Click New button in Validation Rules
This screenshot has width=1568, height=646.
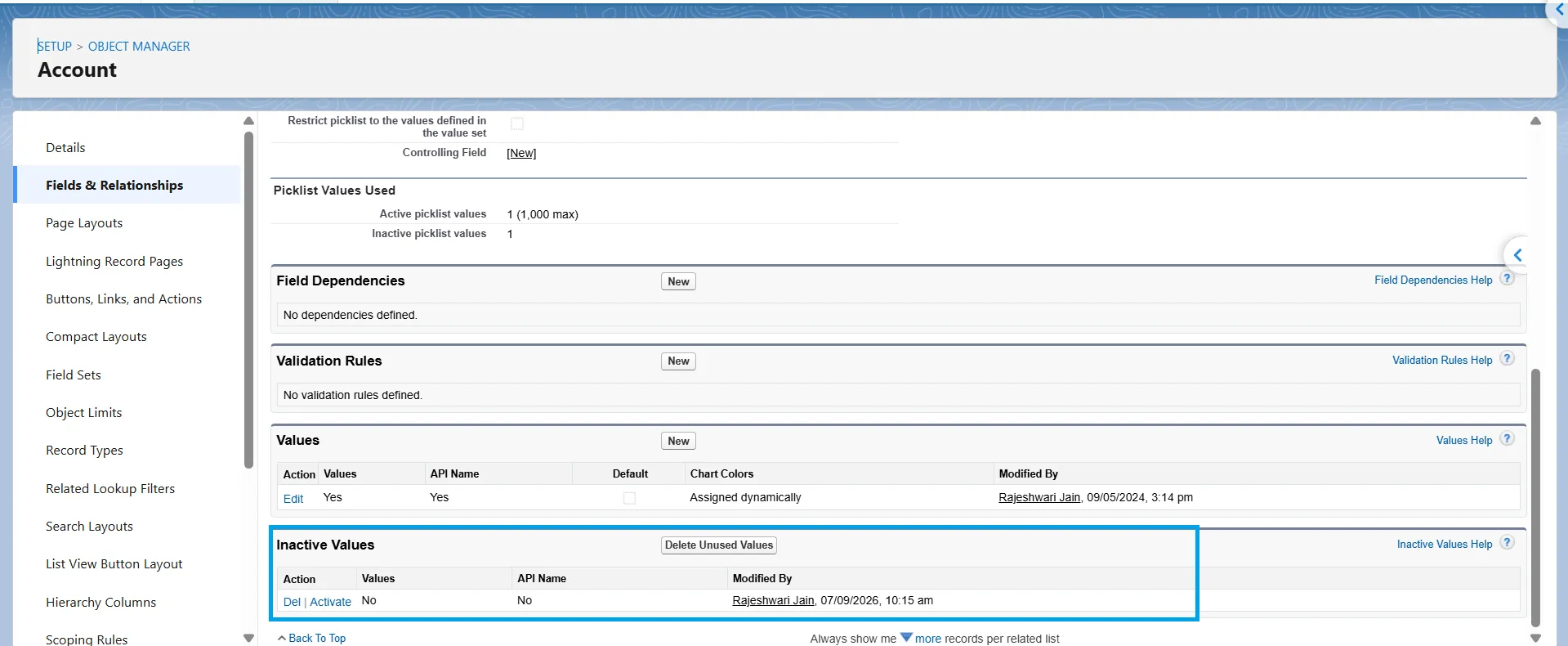(x=678, y=361)
